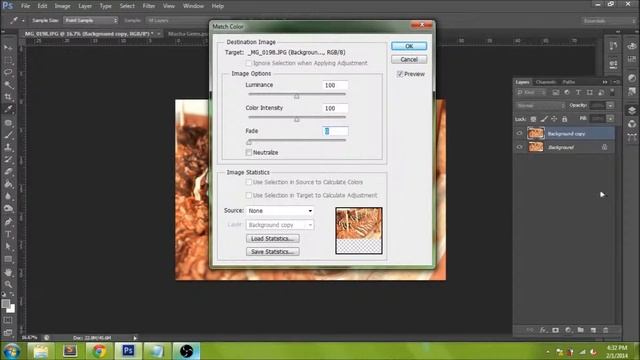This screenshot has width=640, height=360.
Task: Select the Hand tool
Action: pyautogui.click(x=8, y=272)
